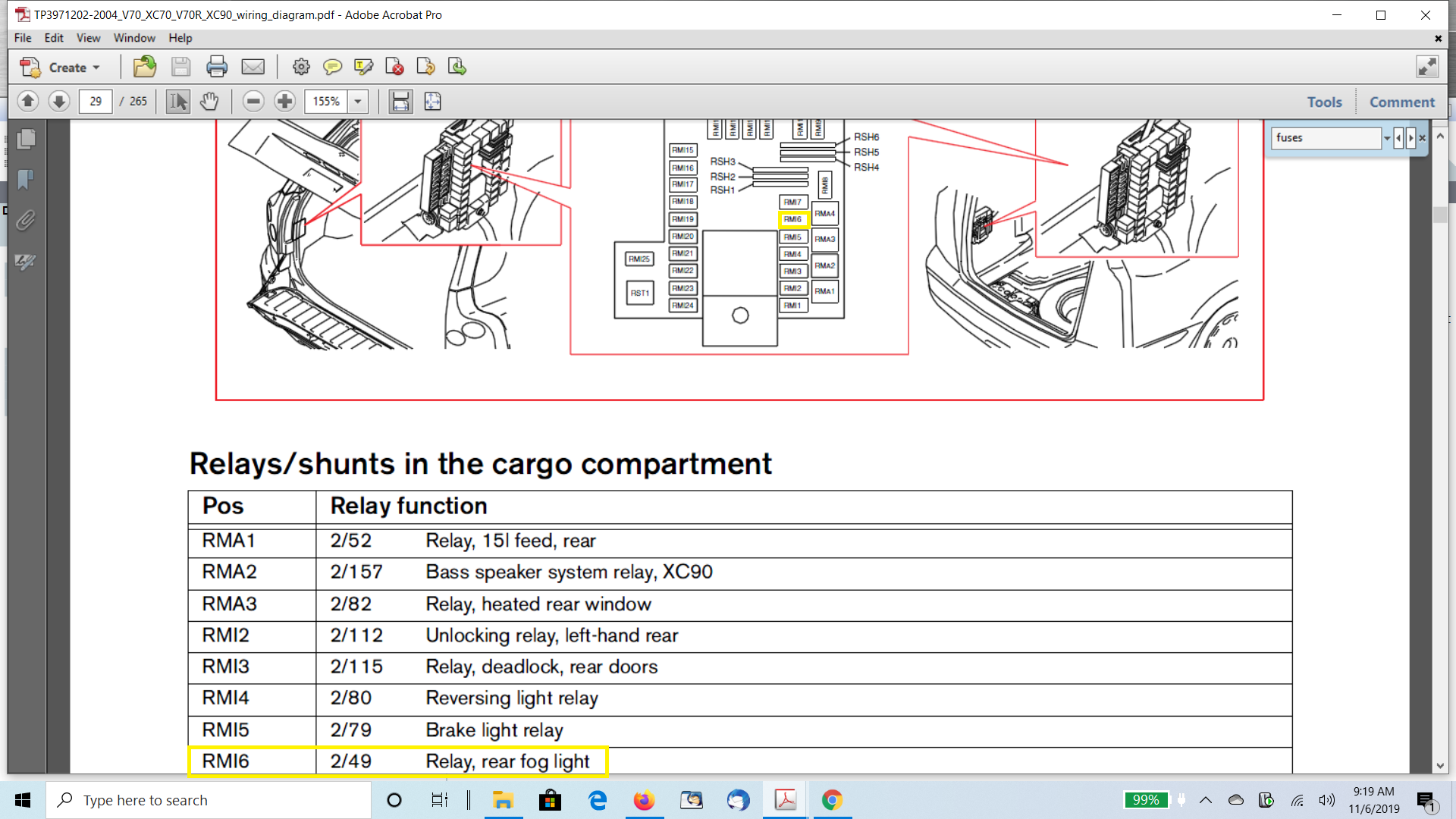Toggle the Select text tool
Viewport: 1456px width, 819px height.
[178, 102]
